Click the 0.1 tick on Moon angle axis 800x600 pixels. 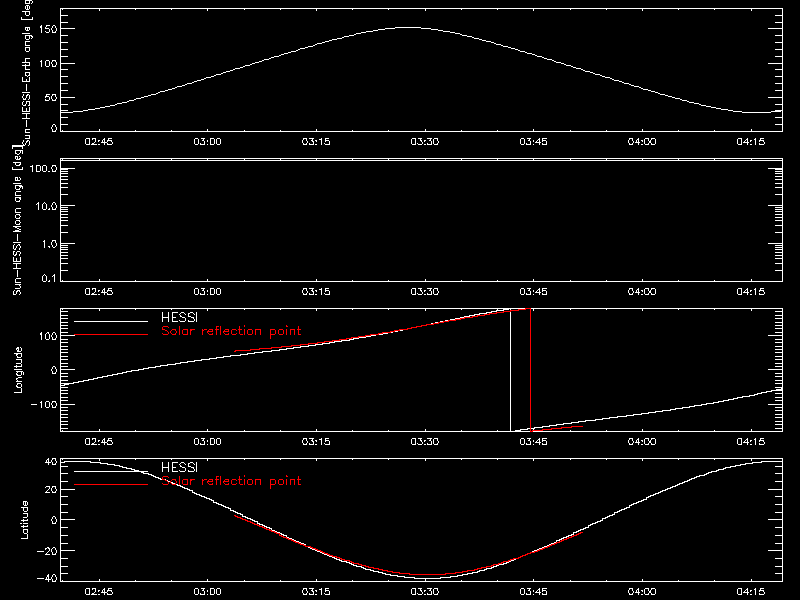coord(49,278)
